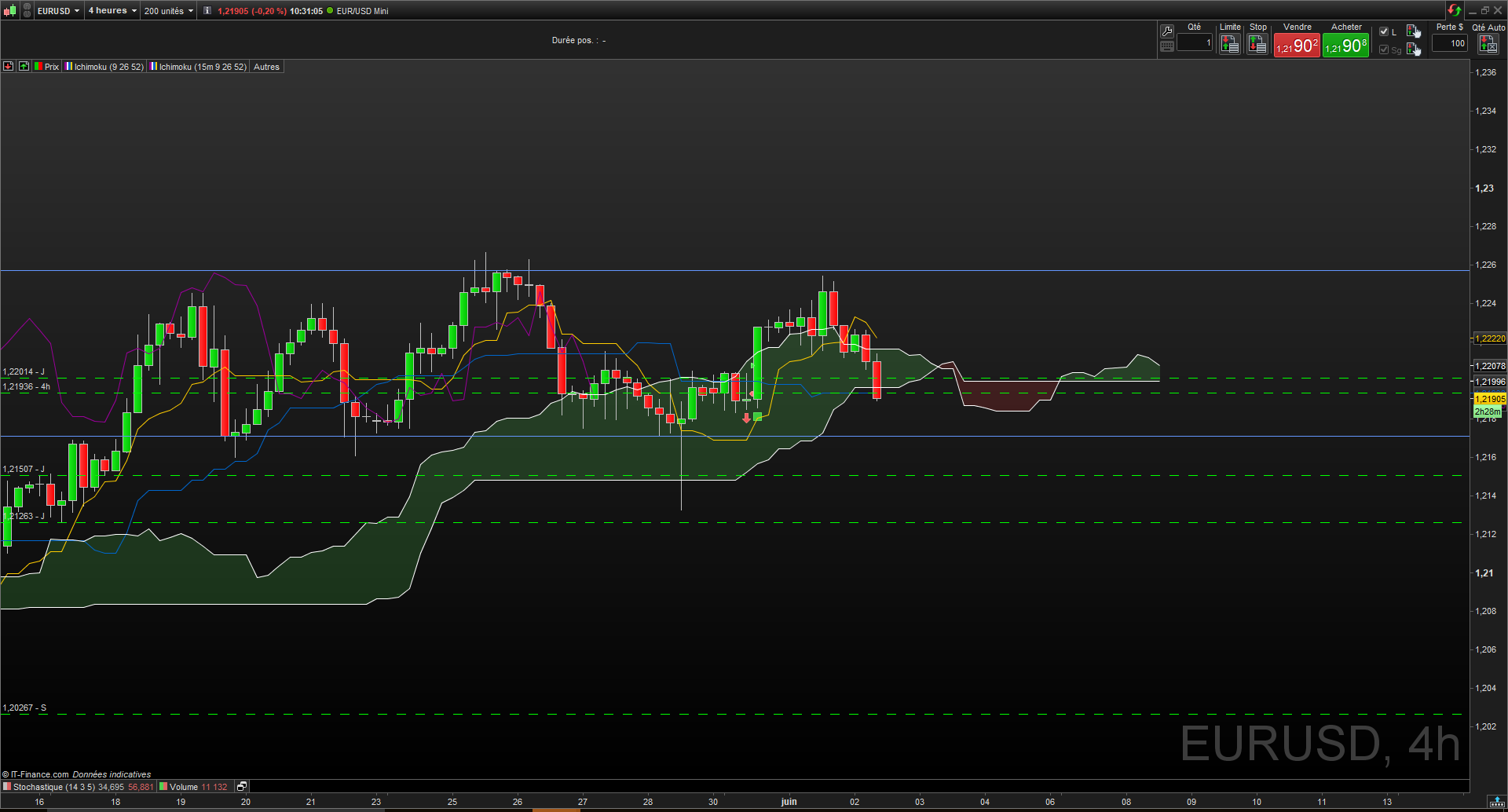Click the instrument info 'i' icon
Viewport: 1508px width, 812px height.
(207, 11)
